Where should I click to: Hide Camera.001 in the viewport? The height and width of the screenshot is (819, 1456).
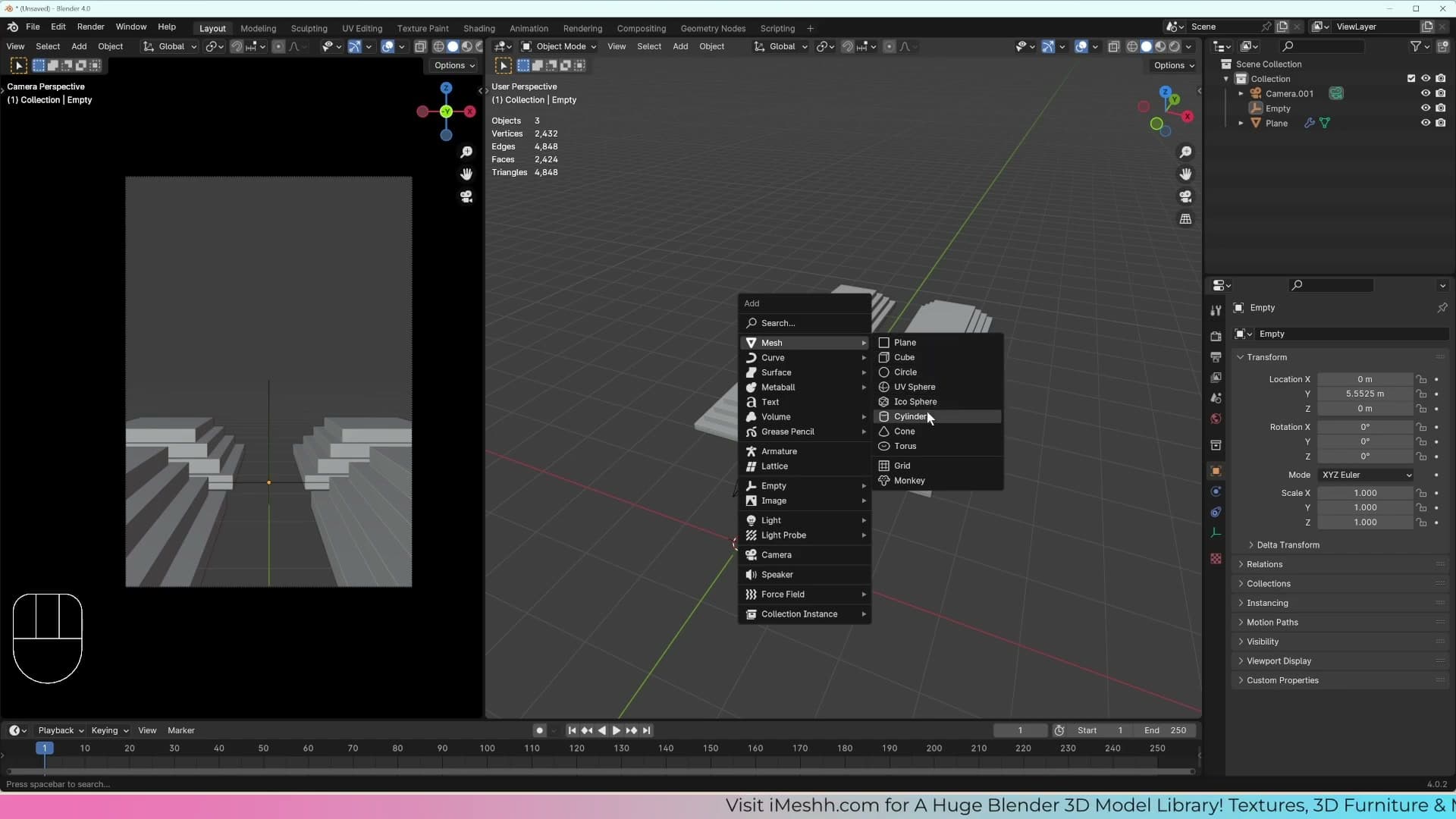[x=1426, y=93]
